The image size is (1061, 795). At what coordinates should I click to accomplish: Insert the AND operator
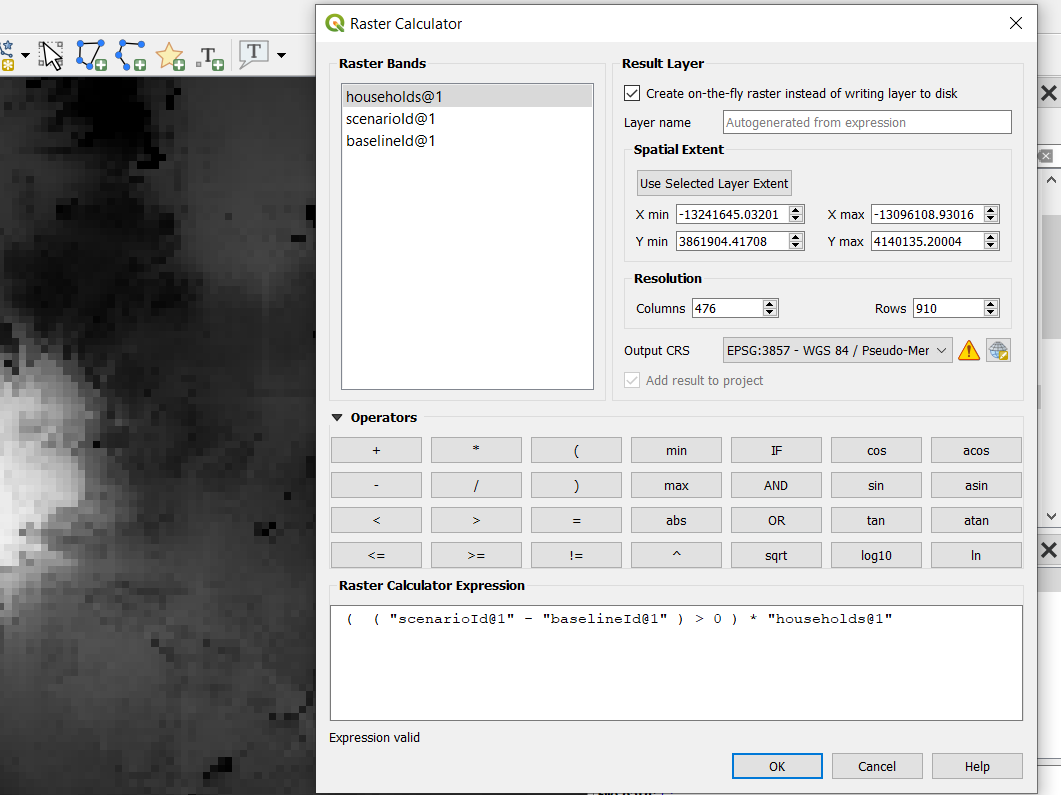tap(776, 485)
